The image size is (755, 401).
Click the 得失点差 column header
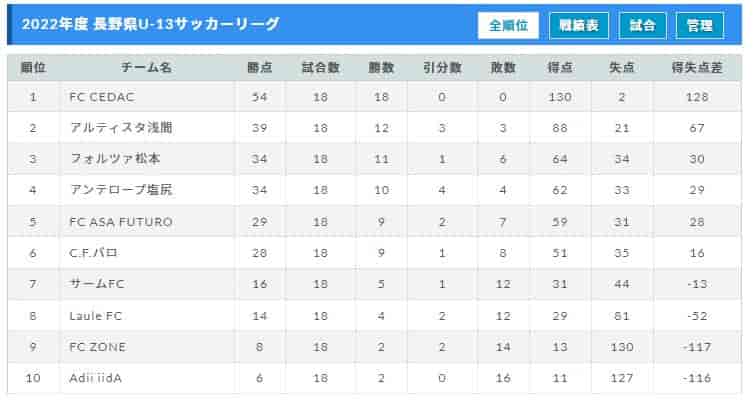tap(697, 68)
